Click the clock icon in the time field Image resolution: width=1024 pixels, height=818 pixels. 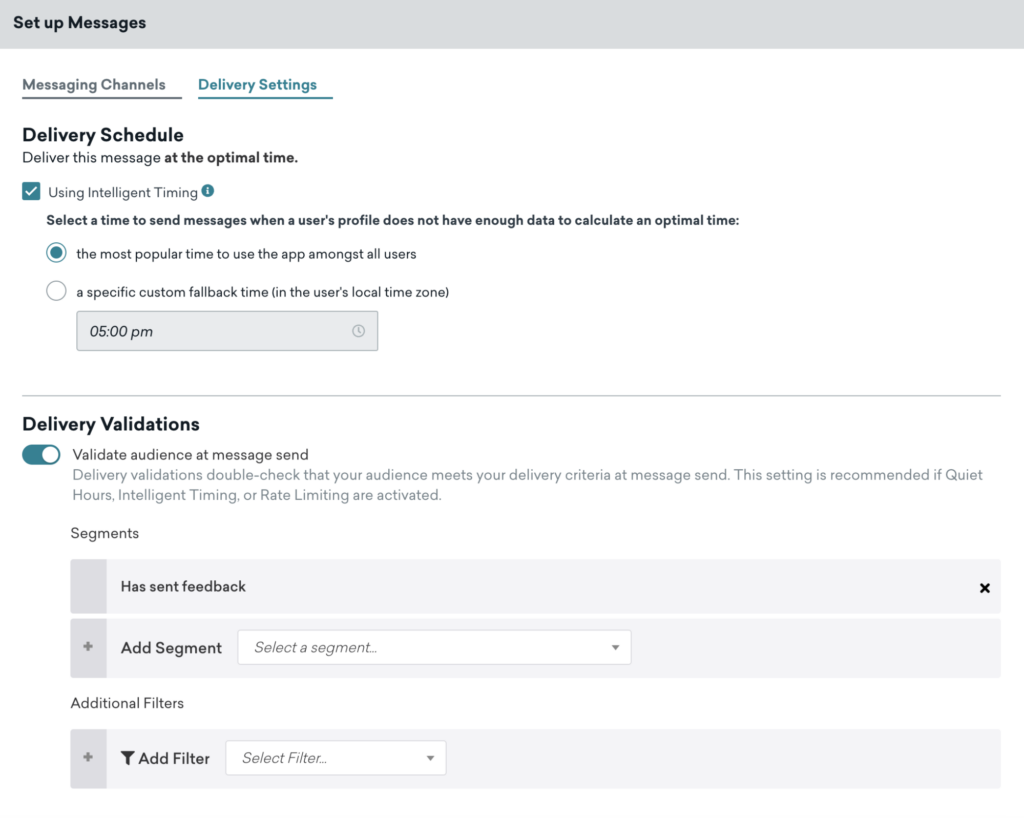tap(359, 331)
